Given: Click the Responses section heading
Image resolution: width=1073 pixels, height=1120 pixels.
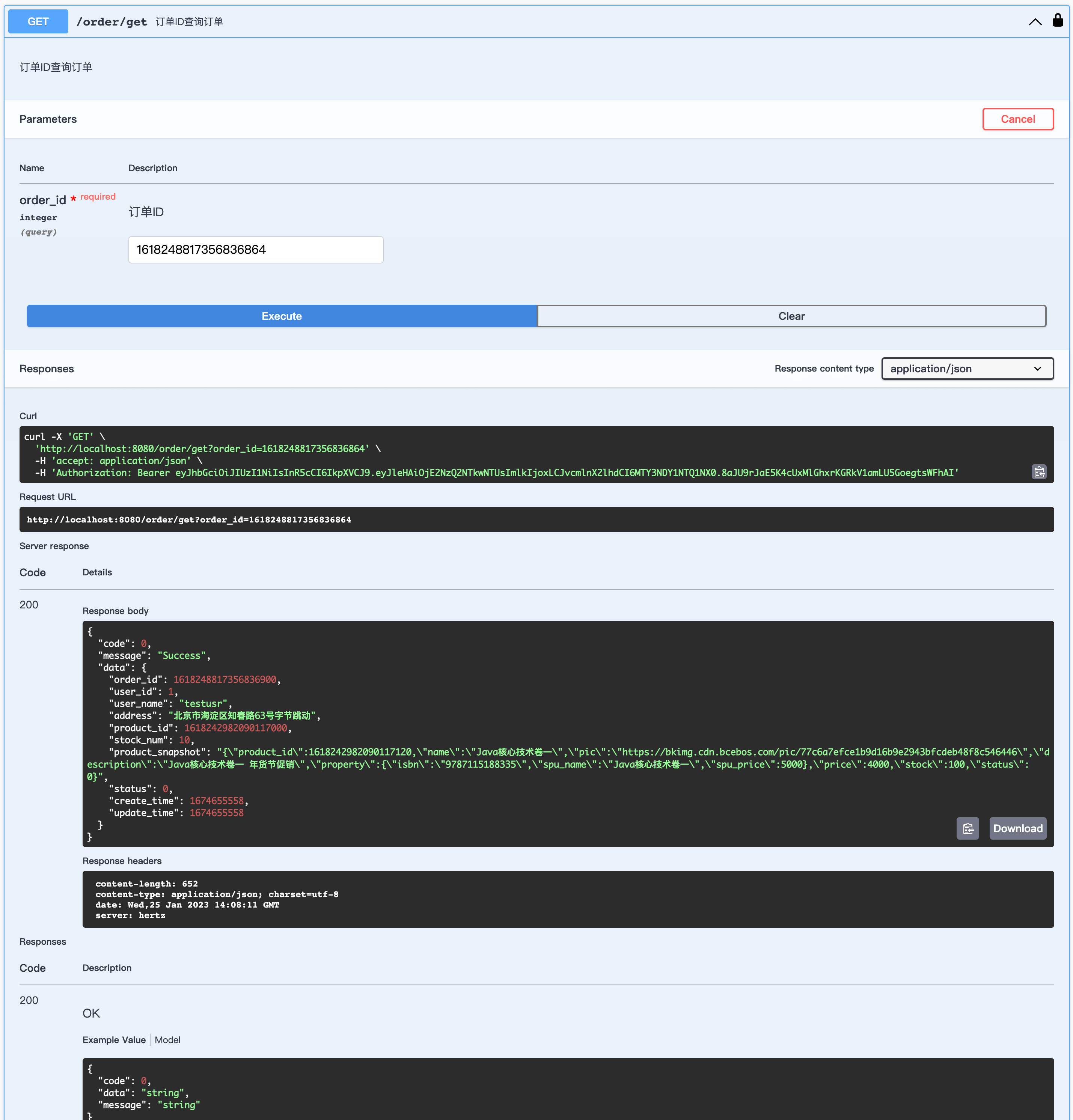Looking at the screenshot, I should pos(47,369).
